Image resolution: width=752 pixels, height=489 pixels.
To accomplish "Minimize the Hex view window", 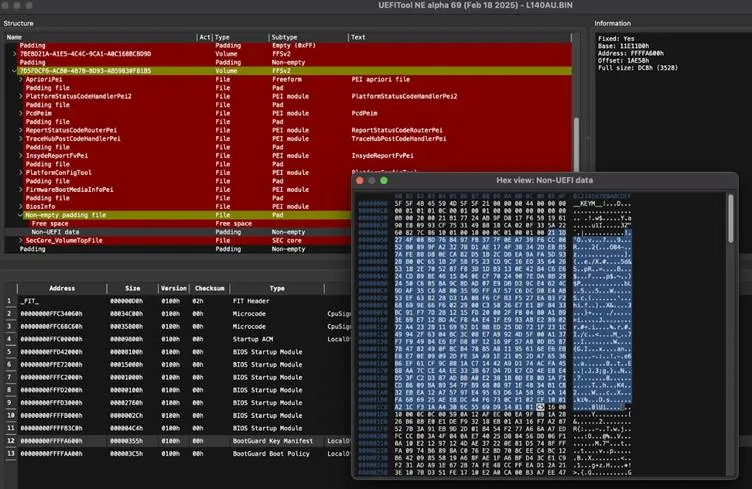I will (x=372, y=181).
